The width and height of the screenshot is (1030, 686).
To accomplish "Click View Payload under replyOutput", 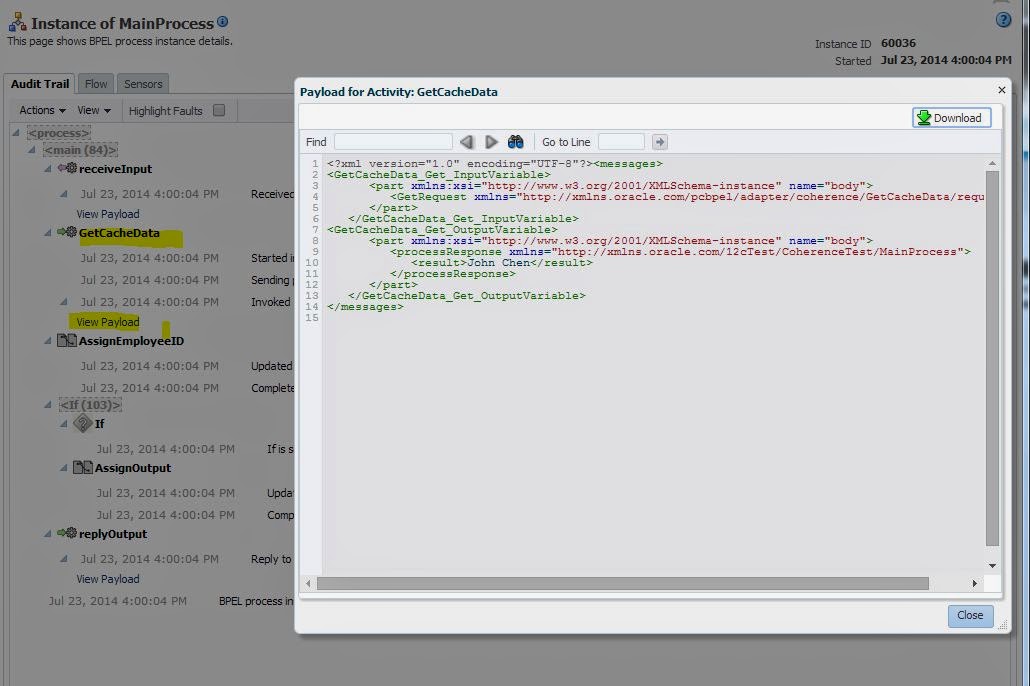I will 108,579.
